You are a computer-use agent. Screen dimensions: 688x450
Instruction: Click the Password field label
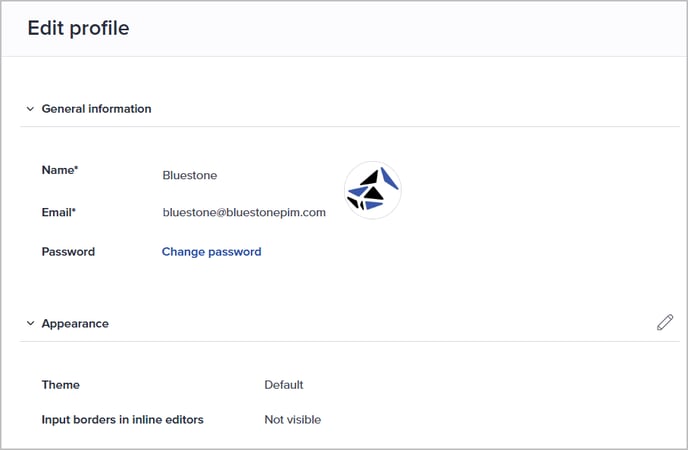[x=68, y=252]
